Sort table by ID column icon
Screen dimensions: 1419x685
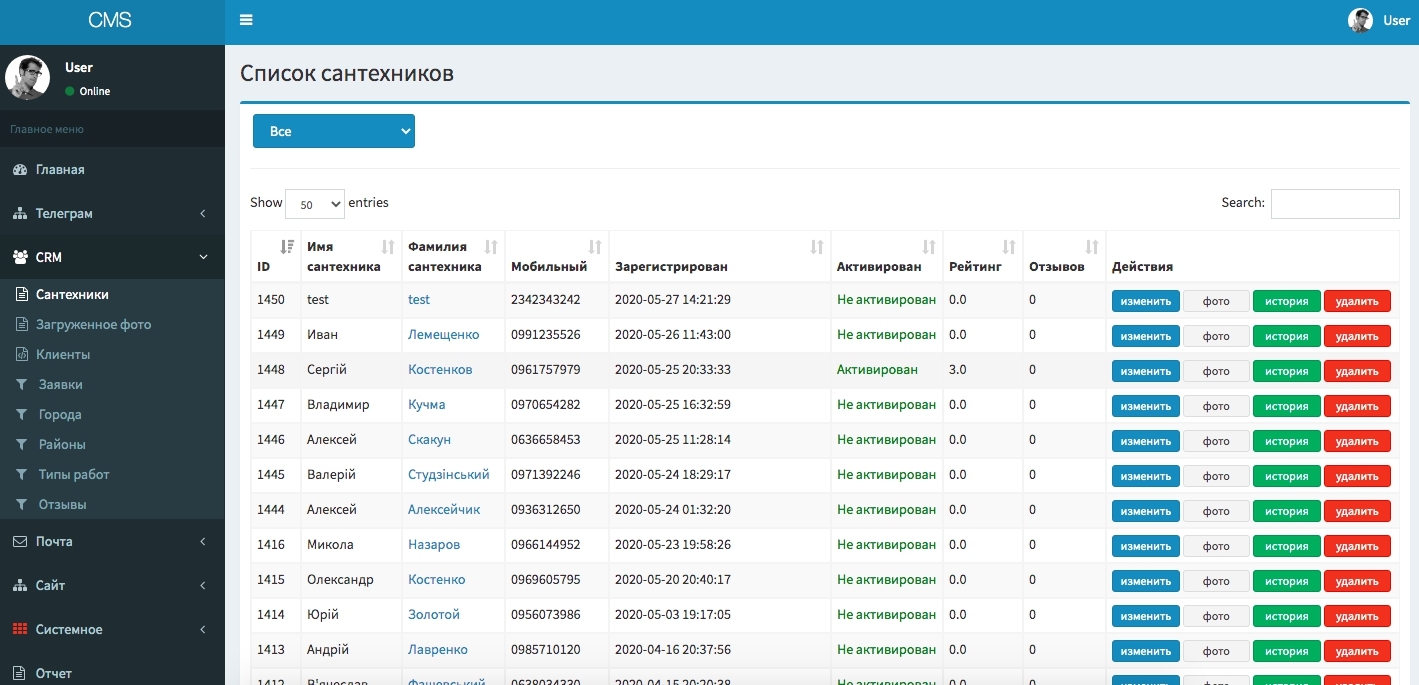point(288,247)
